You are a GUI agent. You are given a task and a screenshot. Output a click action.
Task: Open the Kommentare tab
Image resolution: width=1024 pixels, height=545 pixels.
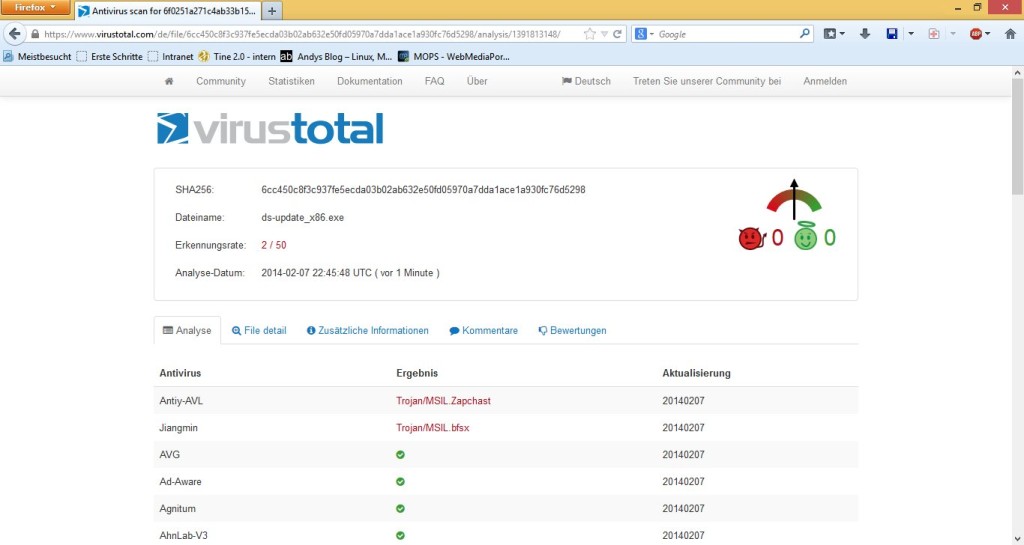[483, 330]
